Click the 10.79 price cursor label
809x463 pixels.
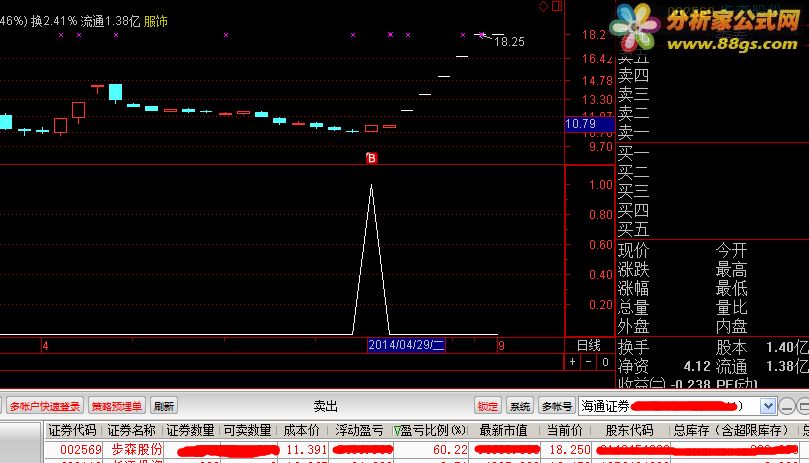(589, 124)
